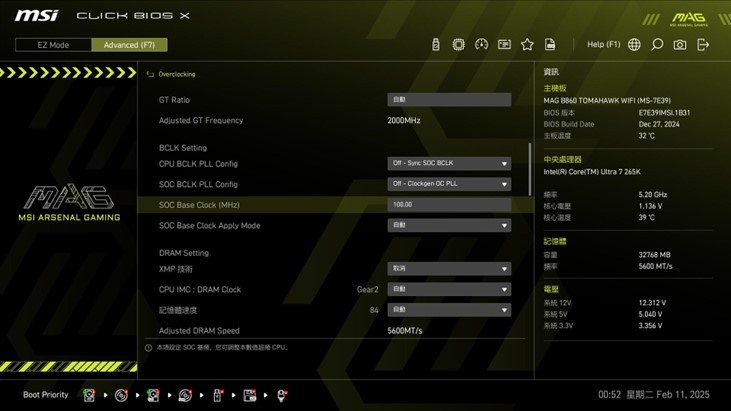Viewport: 731px width, 411px height.
Task: Open the board explorer icon
Action: point(504,45)
